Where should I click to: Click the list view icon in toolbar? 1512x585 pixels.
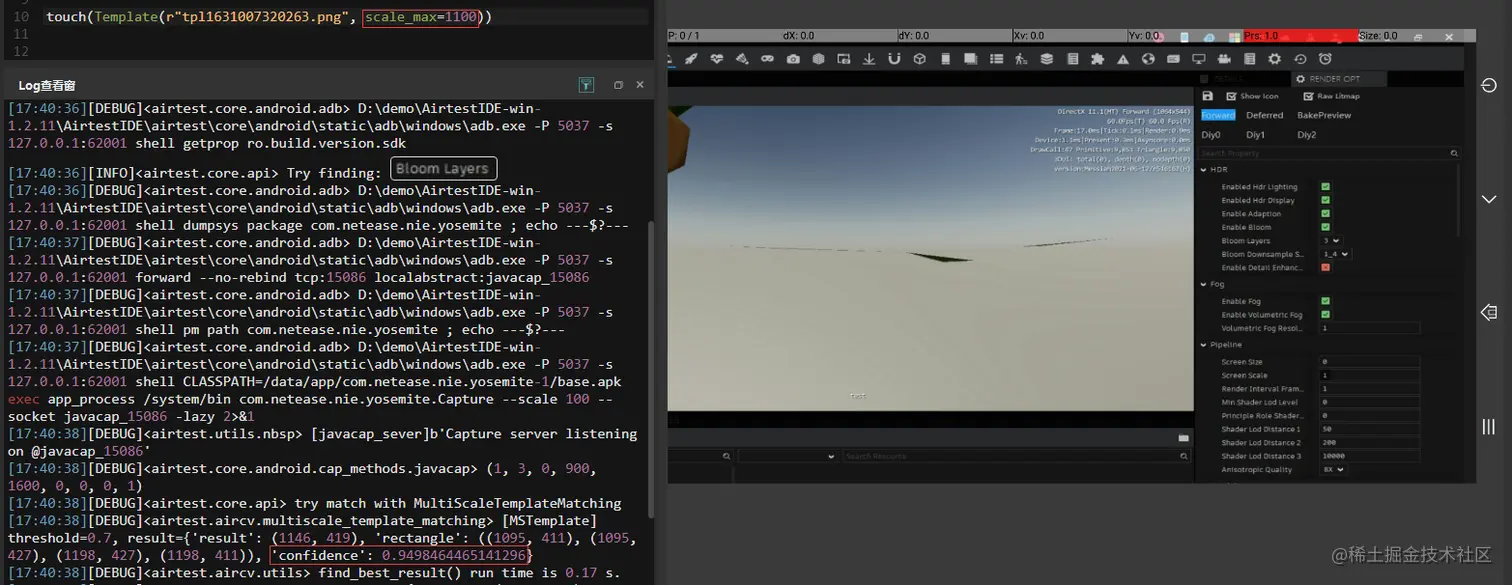point(995,59)
